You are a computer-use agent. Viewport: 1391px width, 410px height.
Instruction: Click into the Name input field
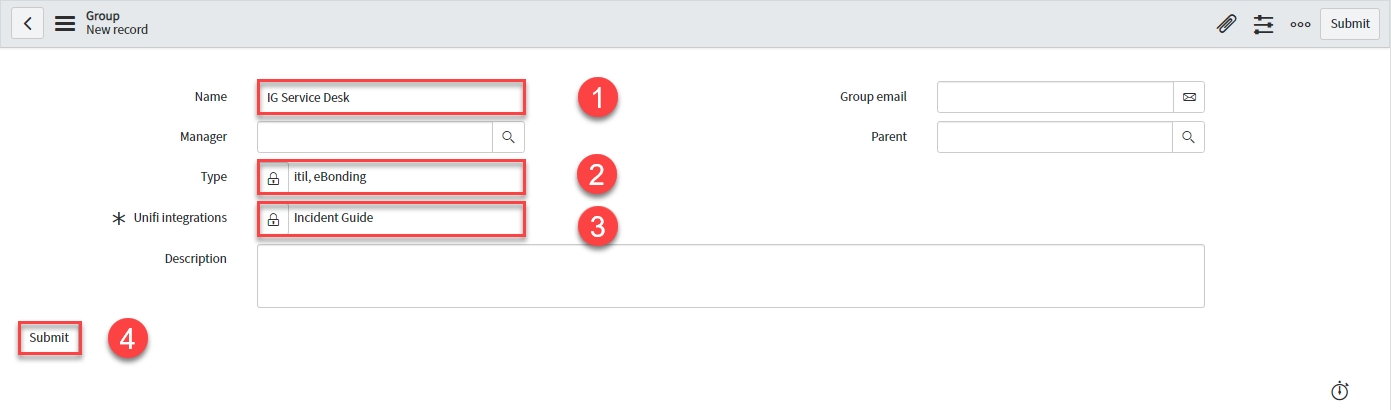390,97
